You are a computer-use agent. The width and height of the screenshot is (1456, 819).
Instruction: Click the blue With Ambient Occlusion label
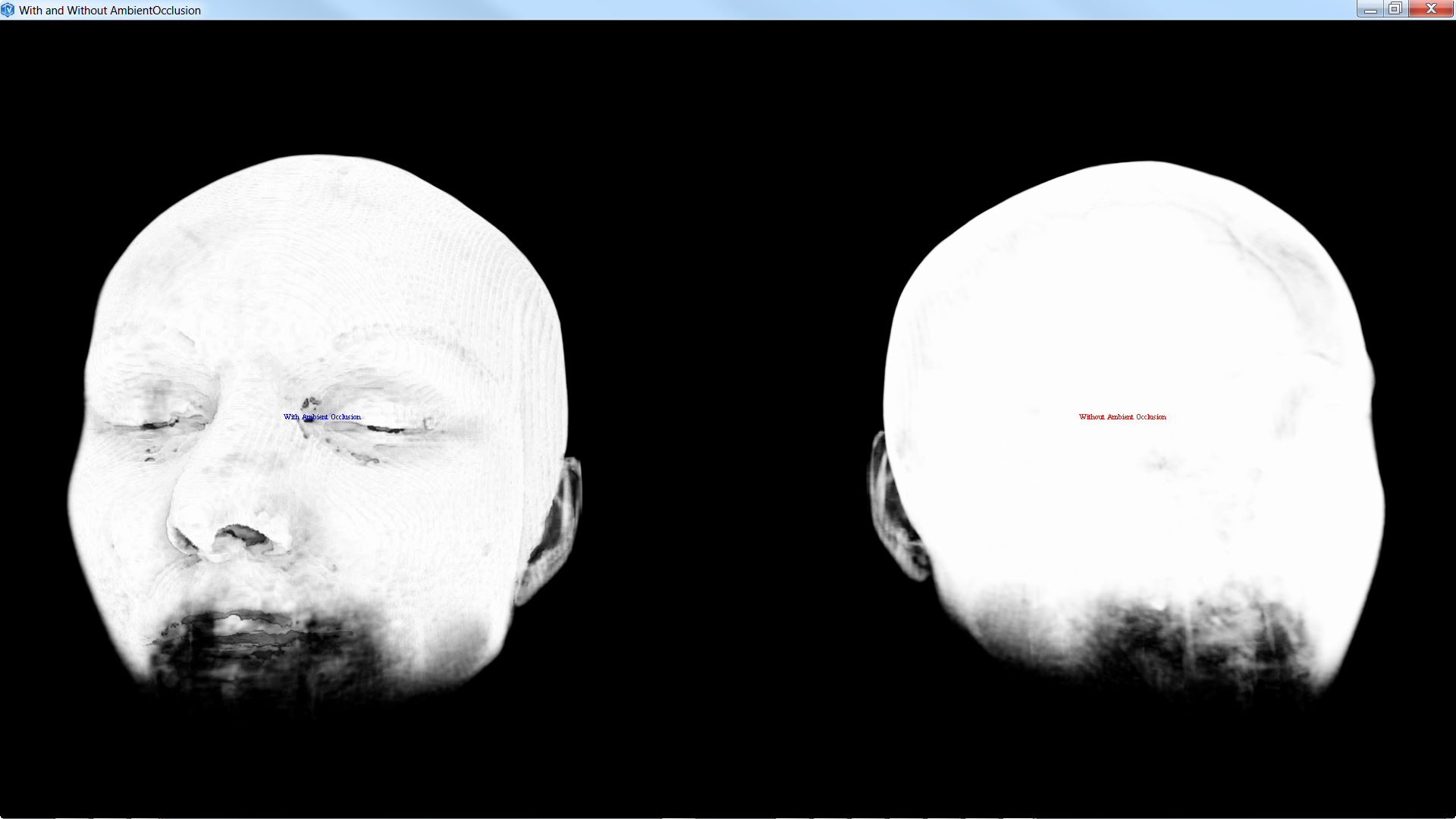(322, 417)
